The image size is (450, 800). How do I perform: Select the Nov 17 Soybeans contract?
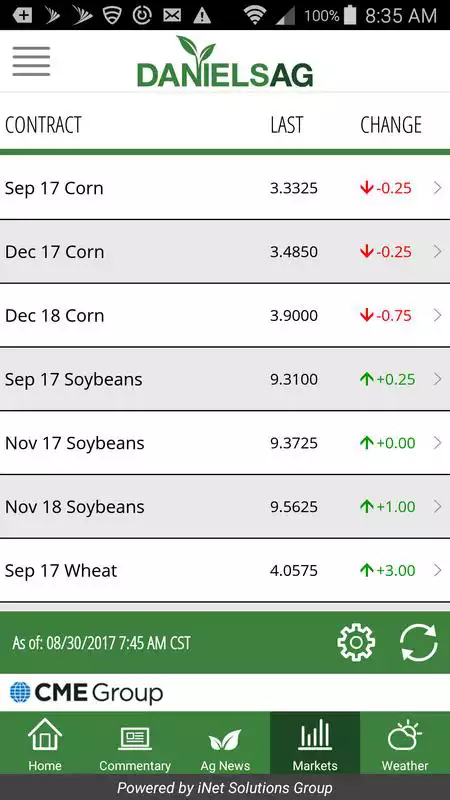(225, 443)
